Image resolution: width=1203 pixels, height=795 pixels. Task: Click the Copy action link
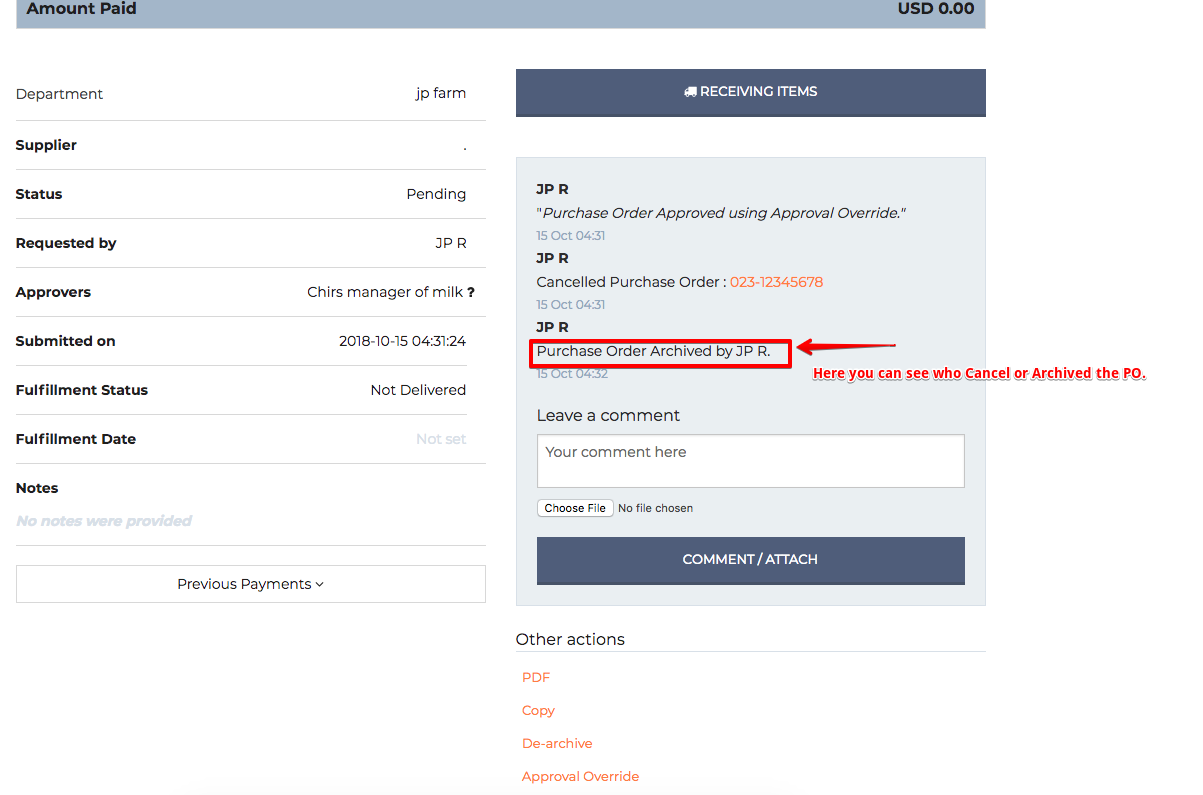tap(538, 711)
